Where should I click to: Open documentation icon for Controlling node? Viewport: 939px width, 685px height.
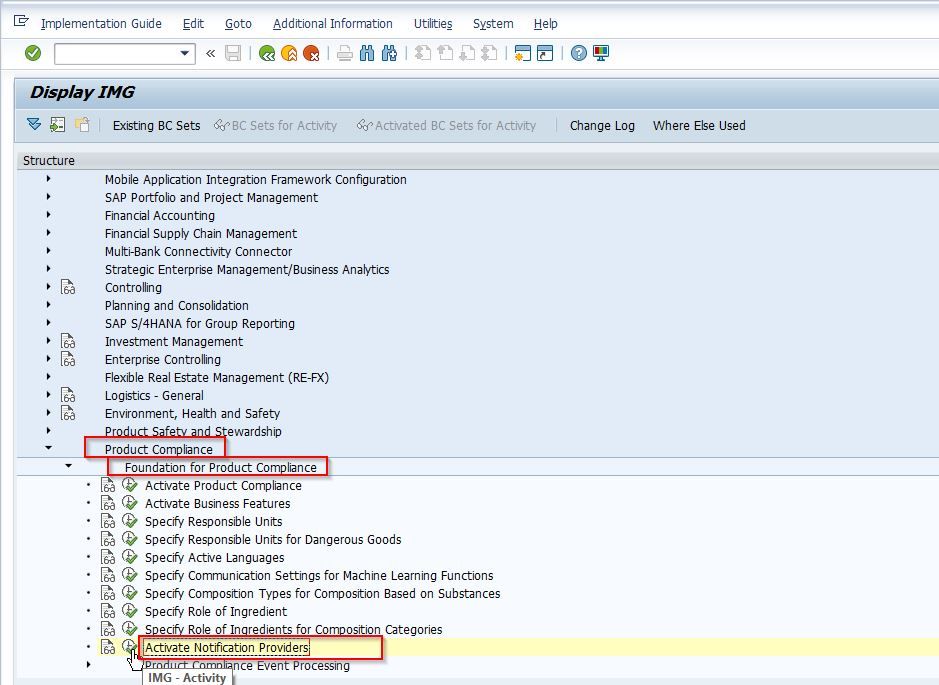[x=68, y=287]
